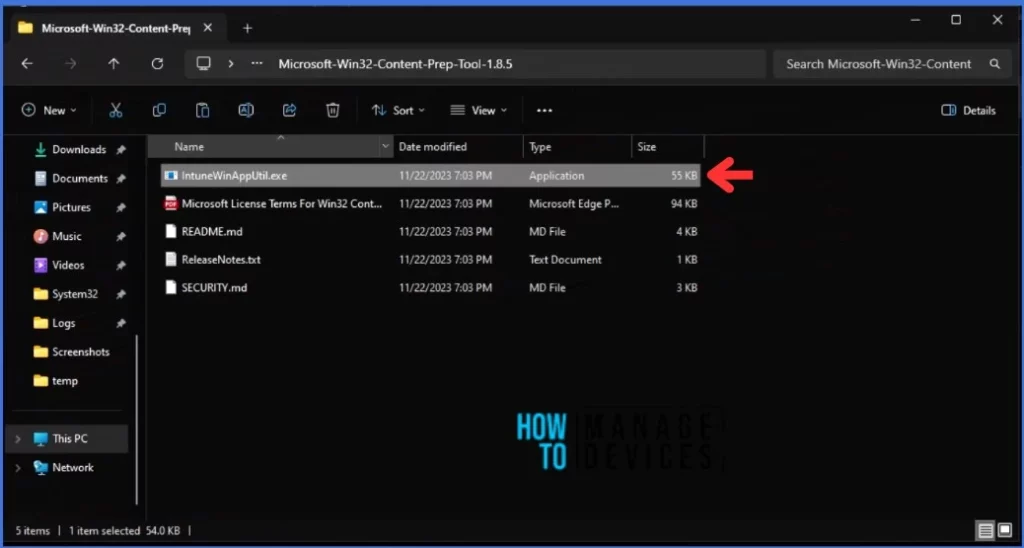
Task: Select the README.md file name
Action: (x=212, y=231)
